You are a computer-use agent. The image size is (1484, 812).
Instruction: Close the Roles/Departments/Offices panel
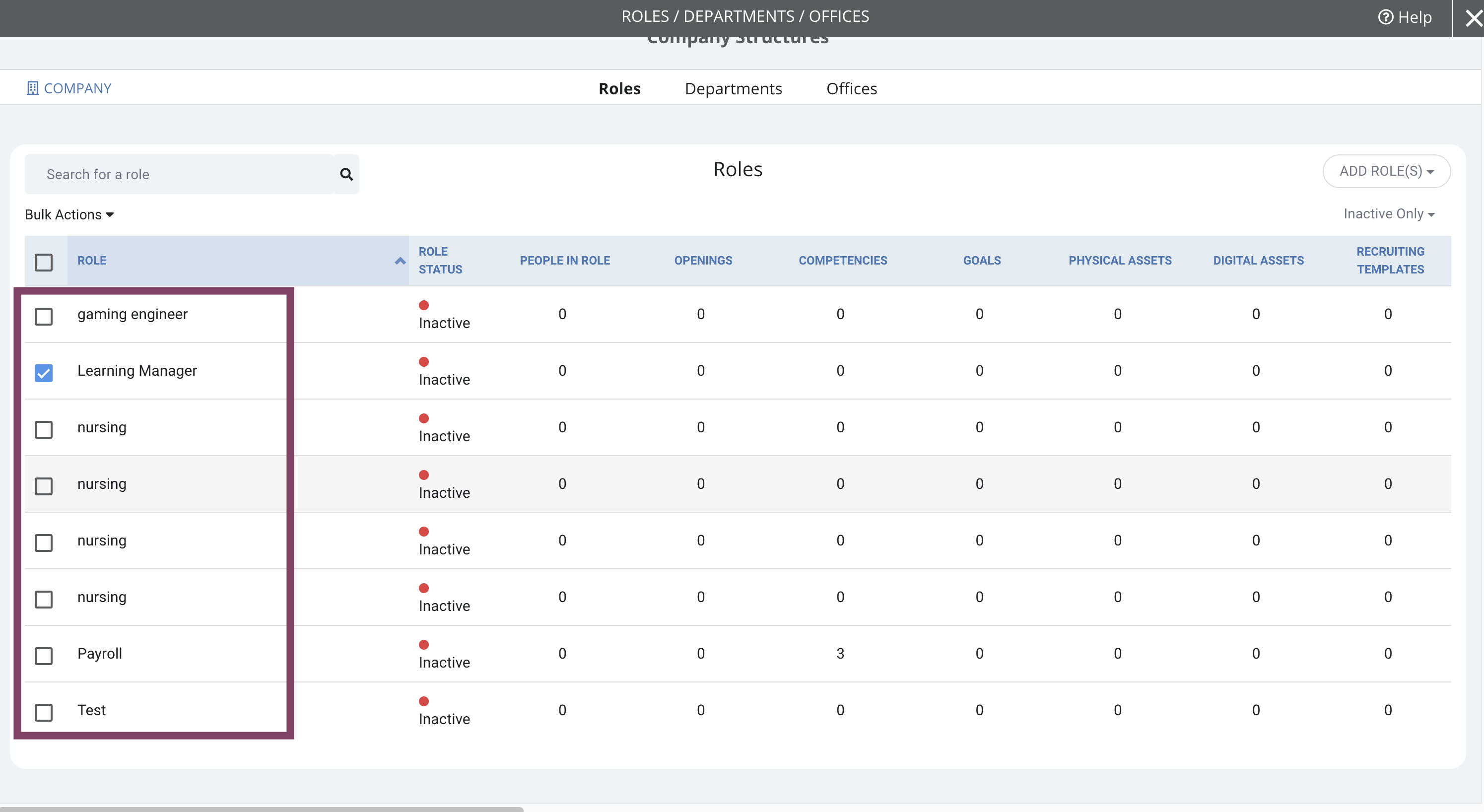(1474, 18)
